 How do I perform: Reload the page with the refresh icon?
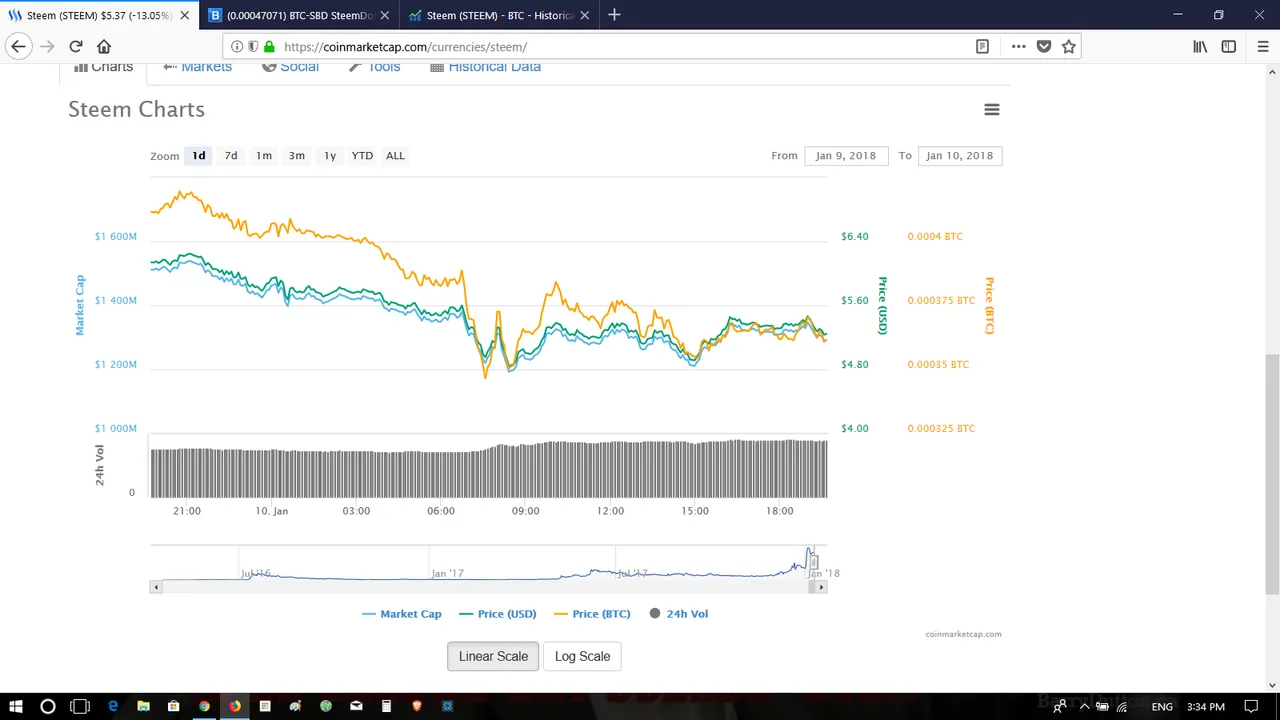pyautogui.click(x=76, y=46)
